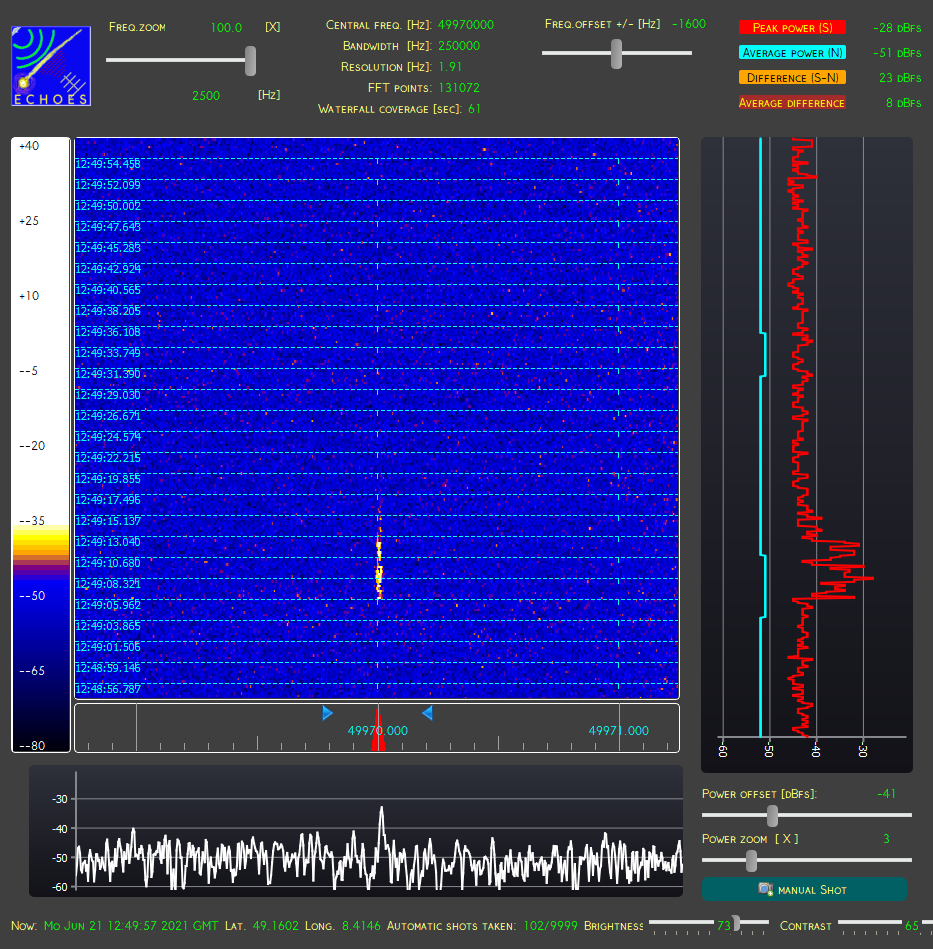Click the Now date and time readout
This screenshot has height=949, width=933.
pyautogui.click(x=131, y=925)
